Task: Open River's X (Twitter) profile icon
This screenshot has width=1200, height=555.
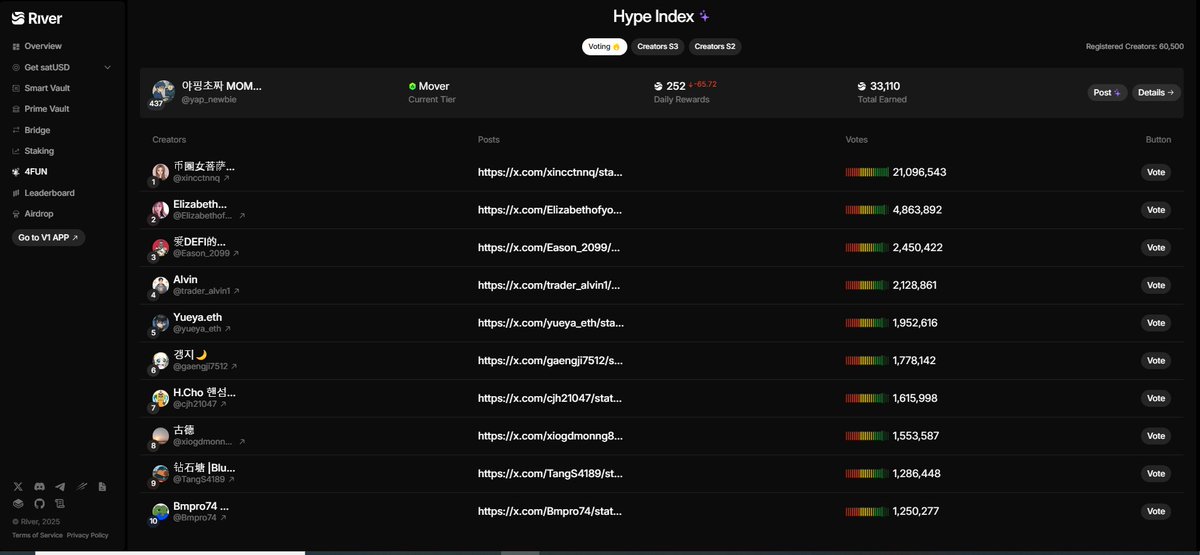Action: pos(18,486)
